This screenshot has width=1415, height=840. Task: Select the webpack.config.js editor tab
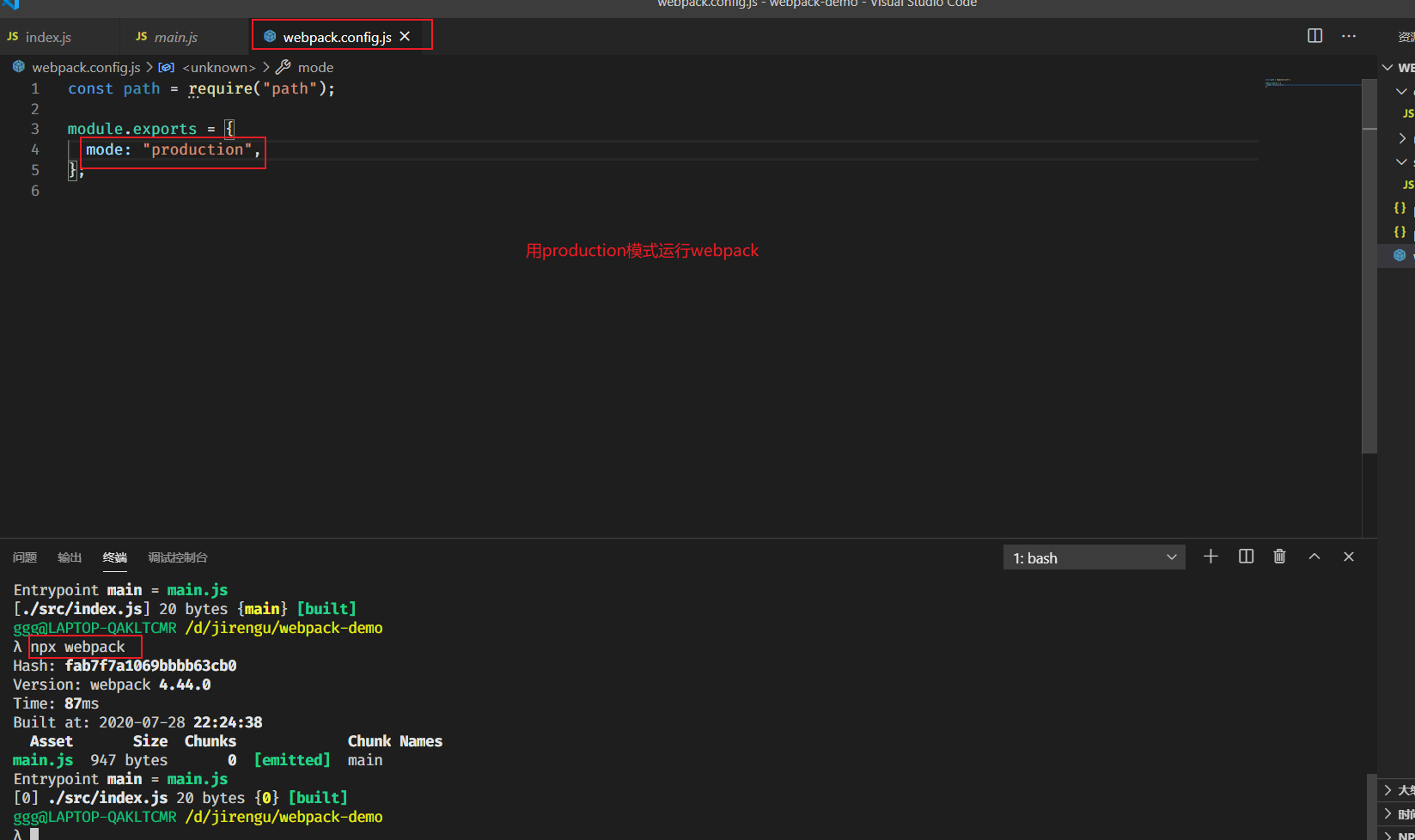pos(337,37)
